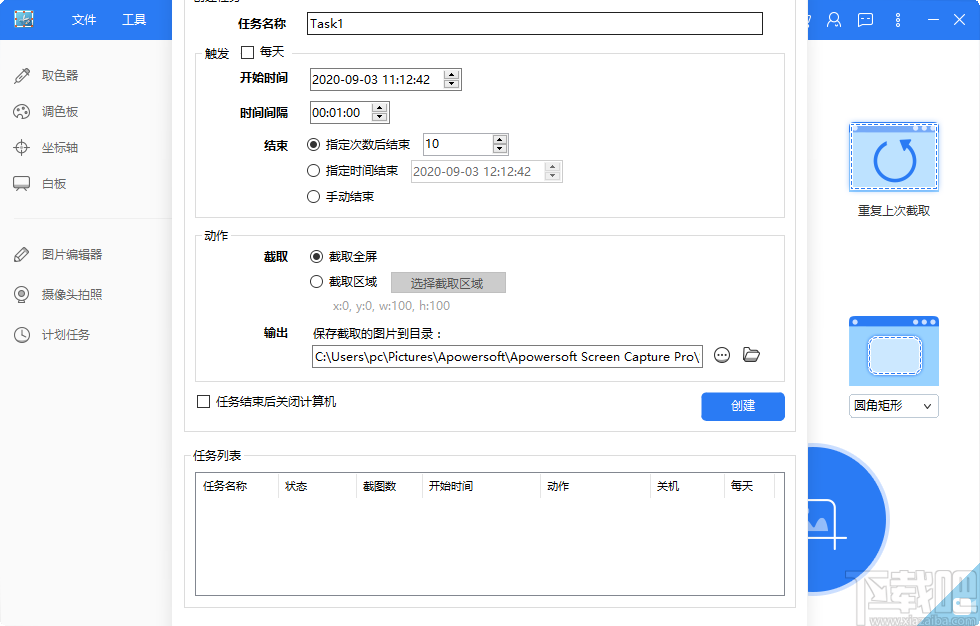Increase repeat count using the stepper up arrow
Screen dimensions: 980x626
coord(501,139)
